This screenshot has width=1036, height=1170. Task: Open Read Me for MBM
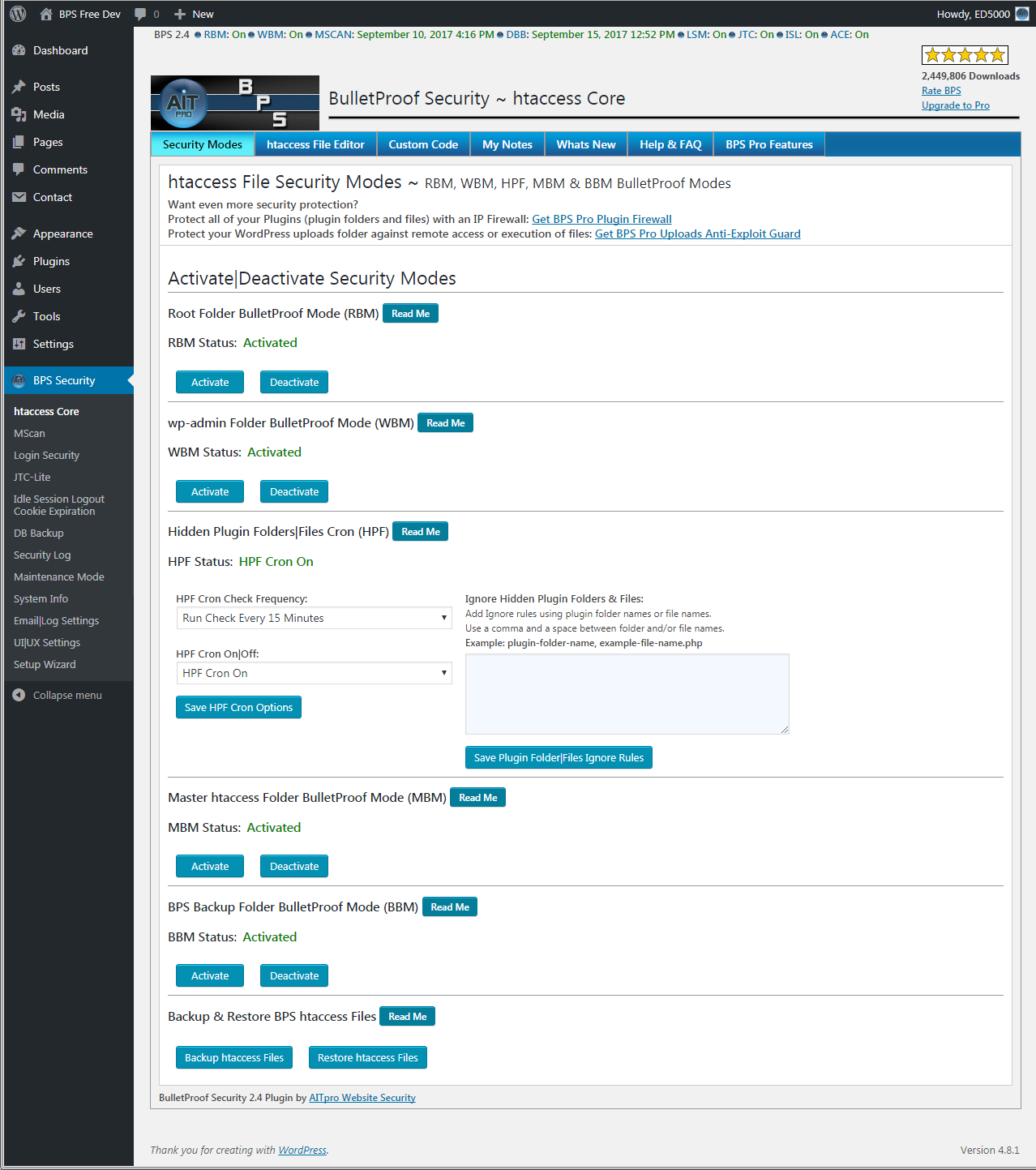click(x=477, y=798)
